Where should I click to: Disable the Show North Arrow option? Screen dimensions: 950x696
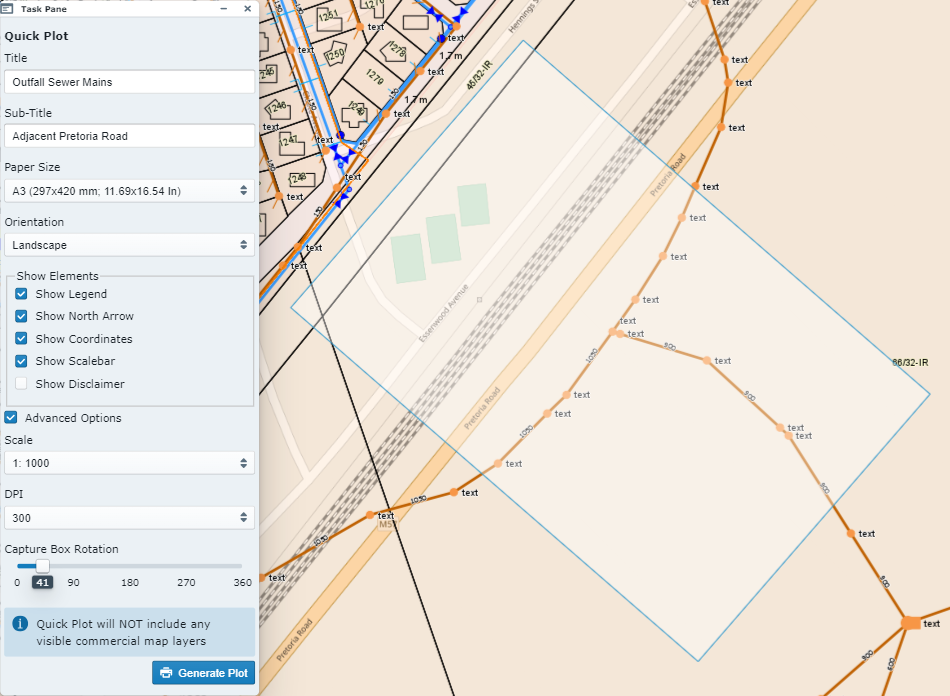[21, 316]
